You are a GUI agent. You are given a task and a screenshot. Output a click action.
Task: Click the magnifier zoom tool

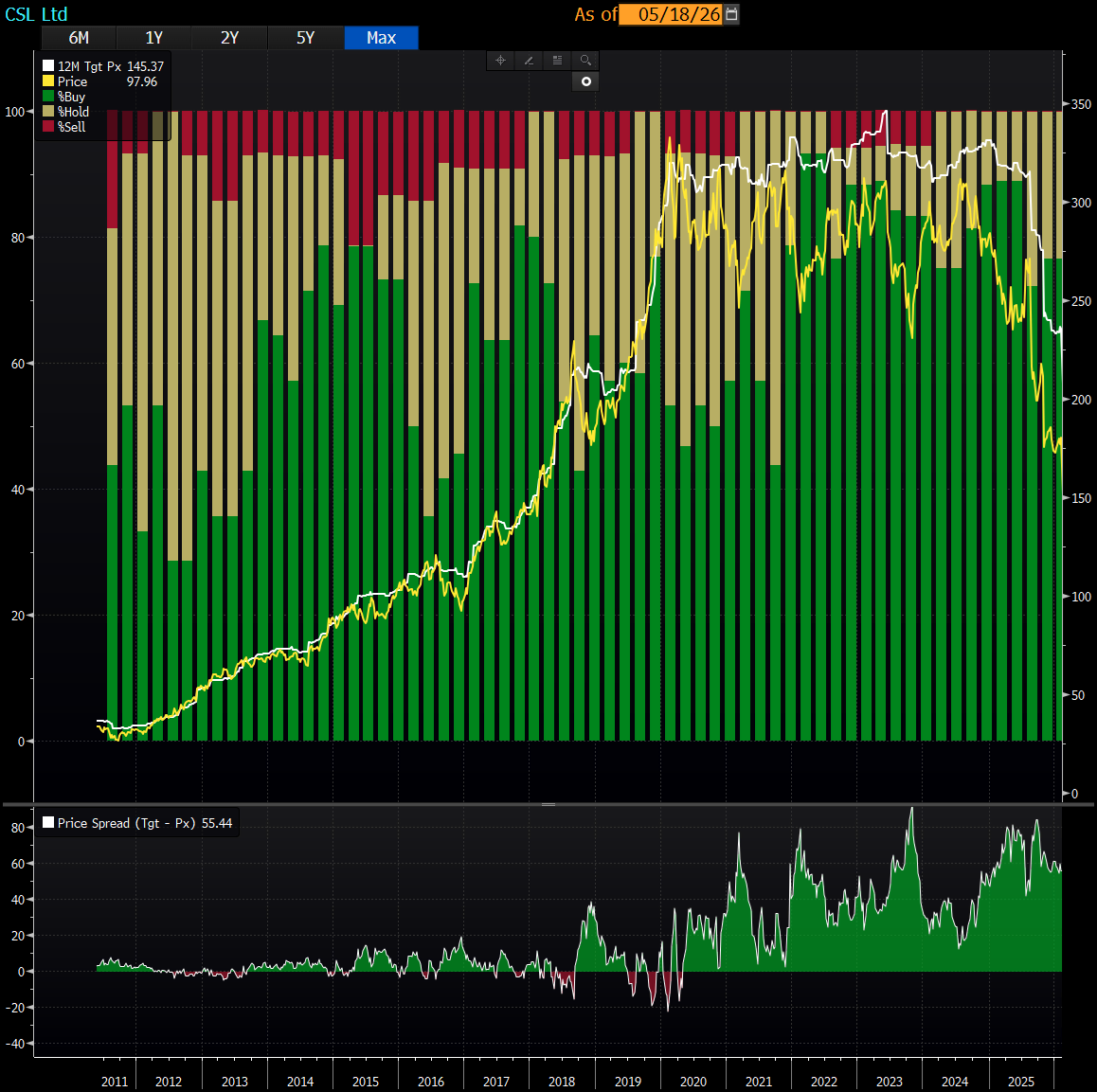pyautogui.click(x=585, y=61)
